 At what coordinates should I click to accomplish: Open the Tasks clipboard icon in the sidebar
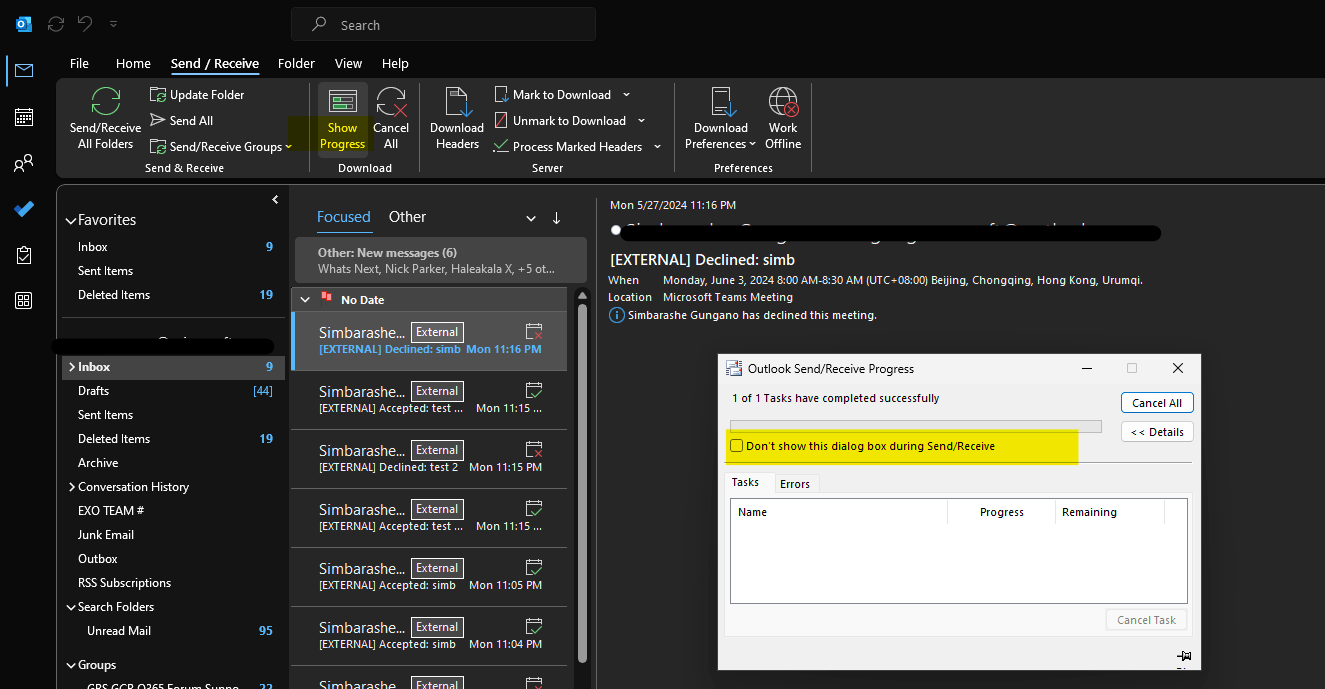coord(24,255)
